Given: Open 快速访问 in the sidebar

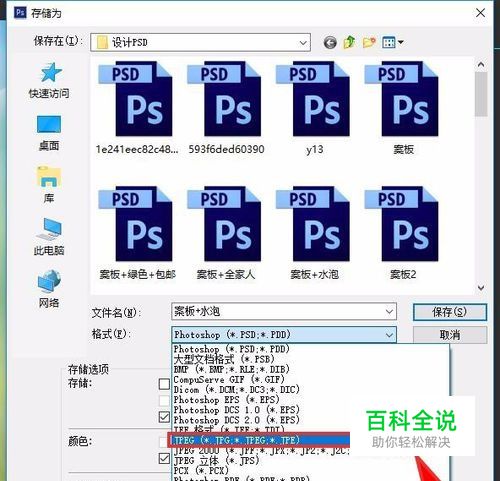Looking at the screenshot, I should coord(49,81).
